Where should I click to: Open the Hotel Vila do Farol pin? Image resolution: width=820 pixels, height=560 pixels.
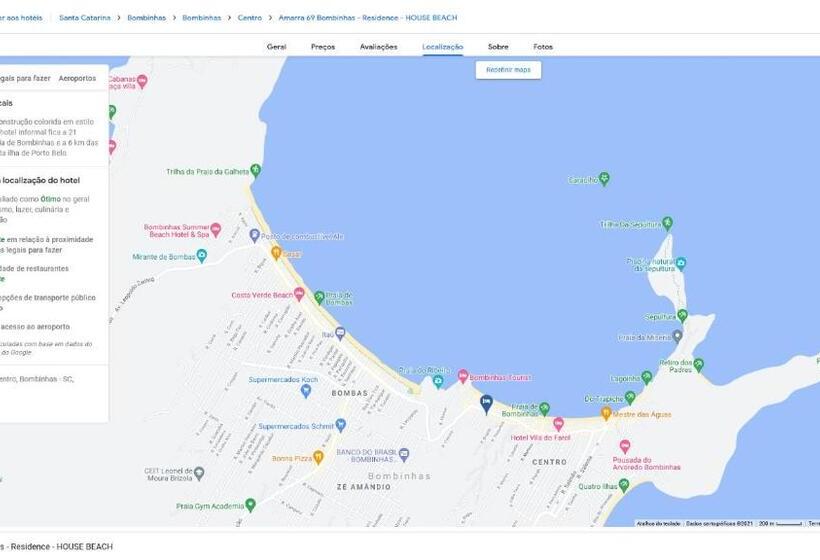(x=559, y=424)
